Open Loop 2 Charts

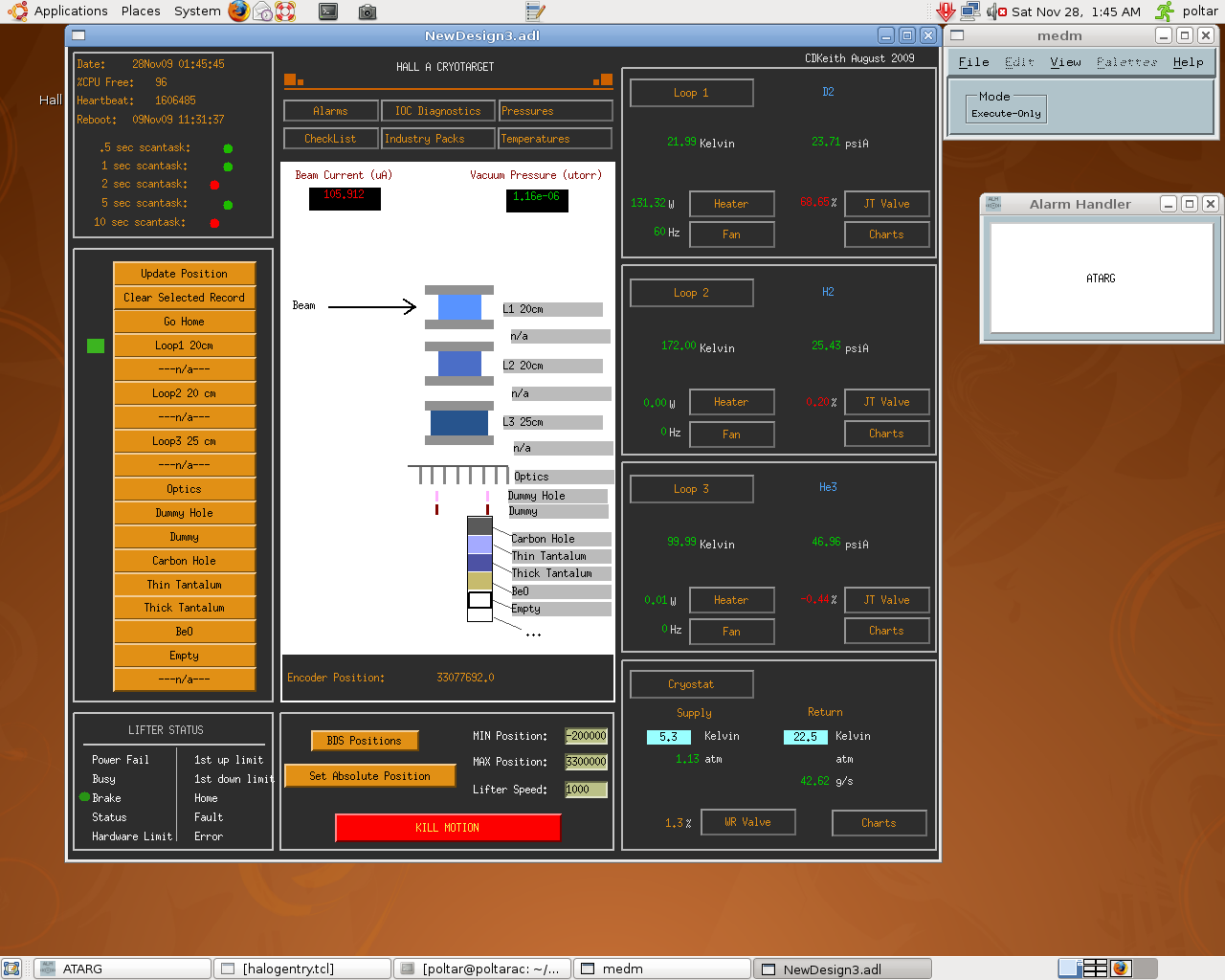tap(887, 434)
